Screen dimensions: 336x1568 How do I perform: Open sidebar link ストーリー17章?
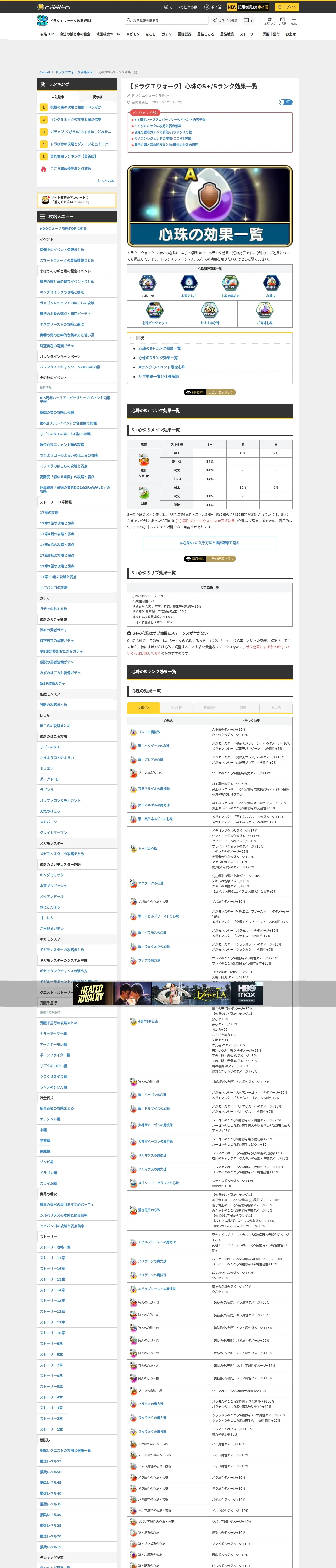click(x=52, y=1258)
